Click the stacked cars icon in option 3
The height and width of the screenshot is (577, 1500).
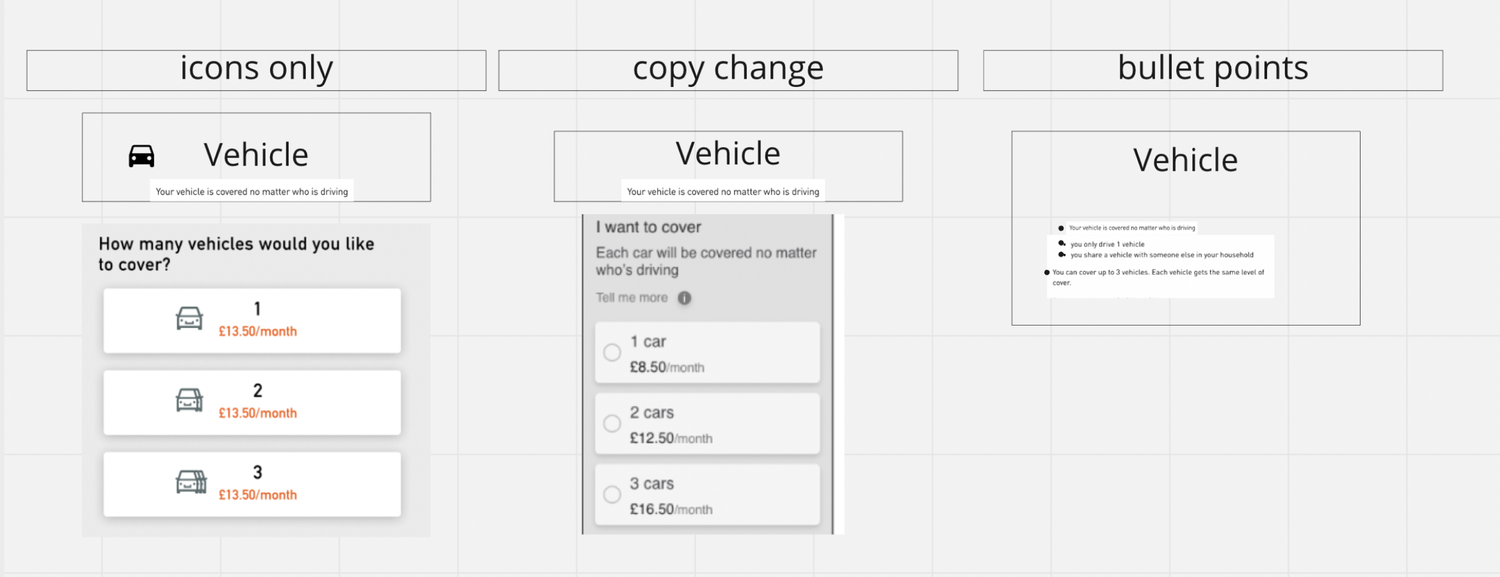[x=190, y=482]
